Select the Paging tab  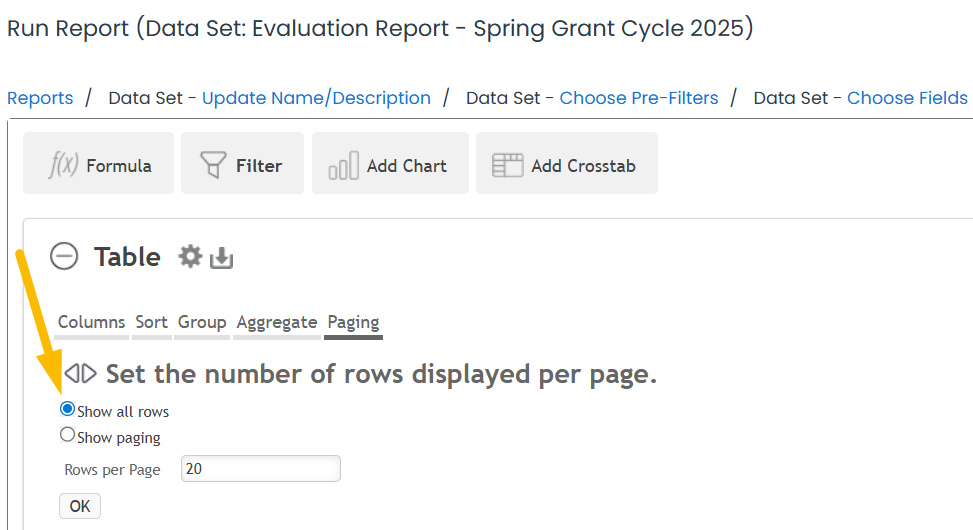click(x=353, y=323)
